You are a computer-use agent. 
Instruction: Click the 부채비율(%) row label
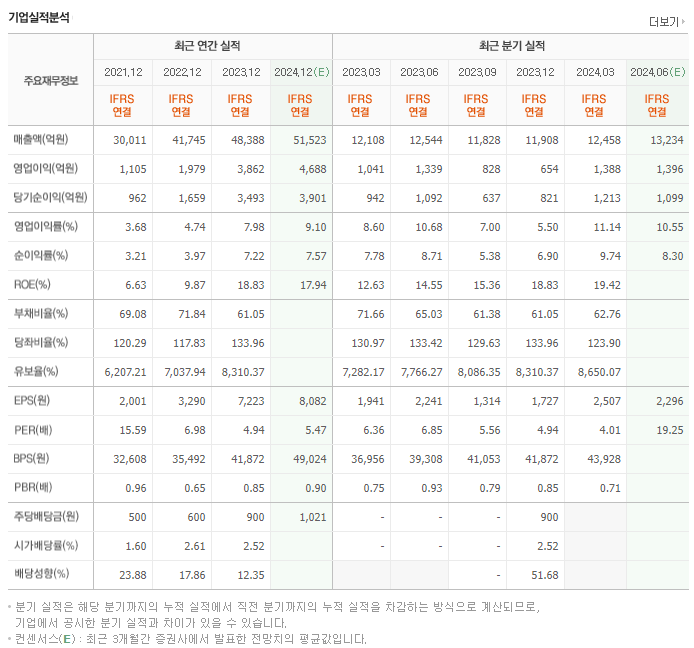(x=41, y=313)
